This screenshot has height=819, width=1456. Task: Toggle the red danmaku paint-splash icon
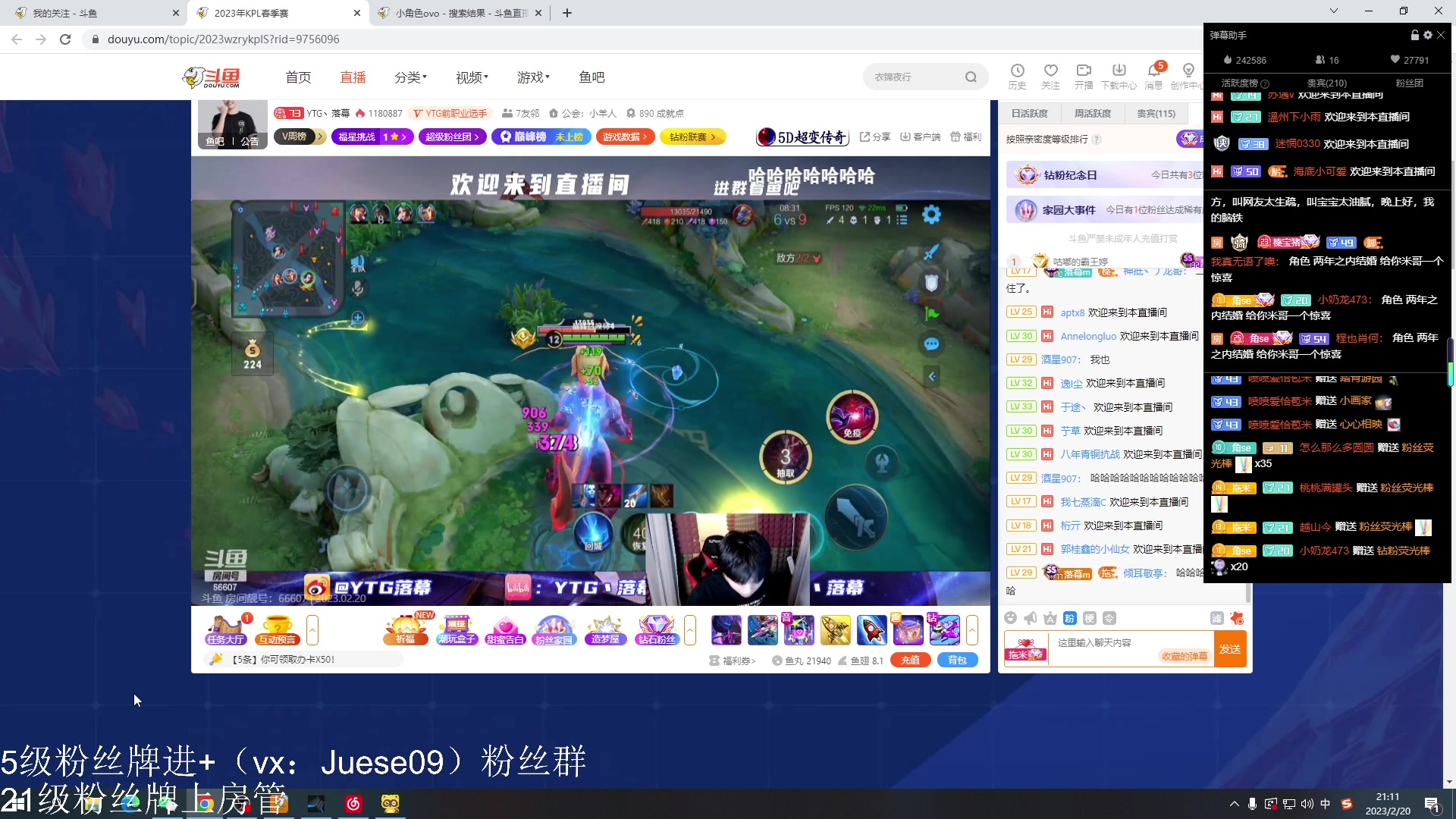click(1237, 618)
